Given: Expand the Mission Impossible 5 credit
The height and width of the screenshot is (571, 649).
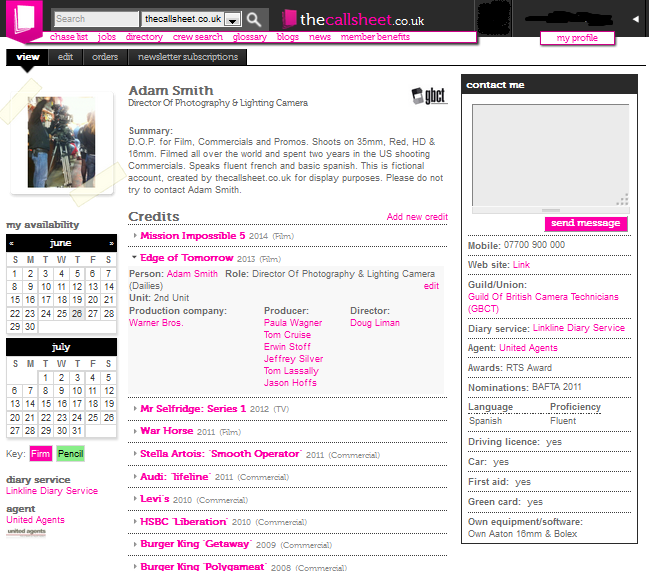Looking at the screenshot, I should pos(135,235).
